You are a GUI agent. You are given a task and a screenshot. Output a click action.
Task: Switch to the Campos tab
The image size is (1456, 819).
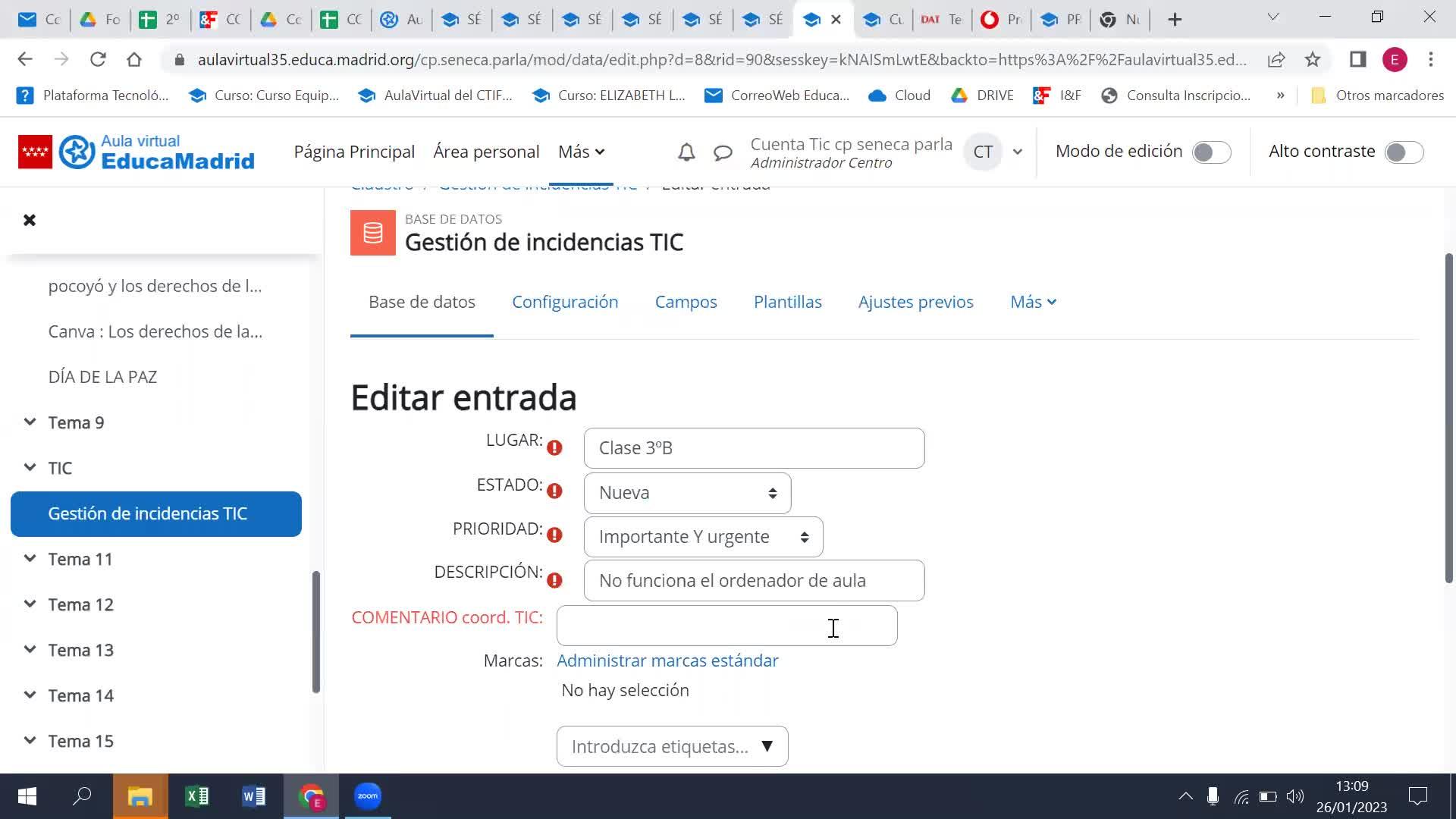[686, 302]
